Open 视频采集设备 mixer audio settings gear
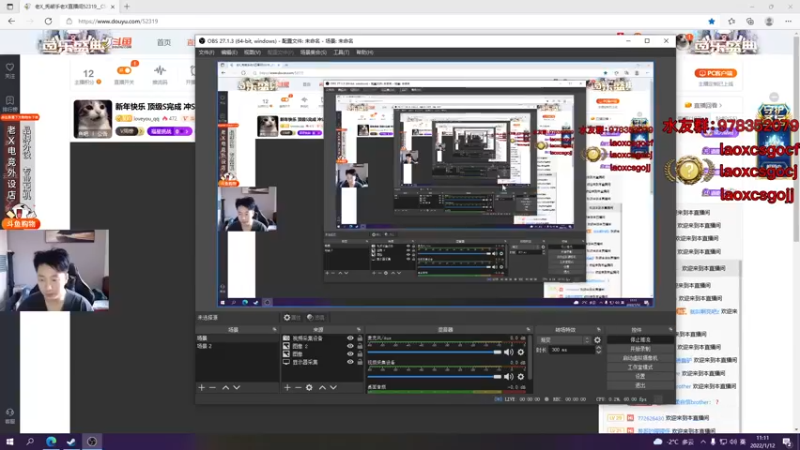 (x=520, y=377)
